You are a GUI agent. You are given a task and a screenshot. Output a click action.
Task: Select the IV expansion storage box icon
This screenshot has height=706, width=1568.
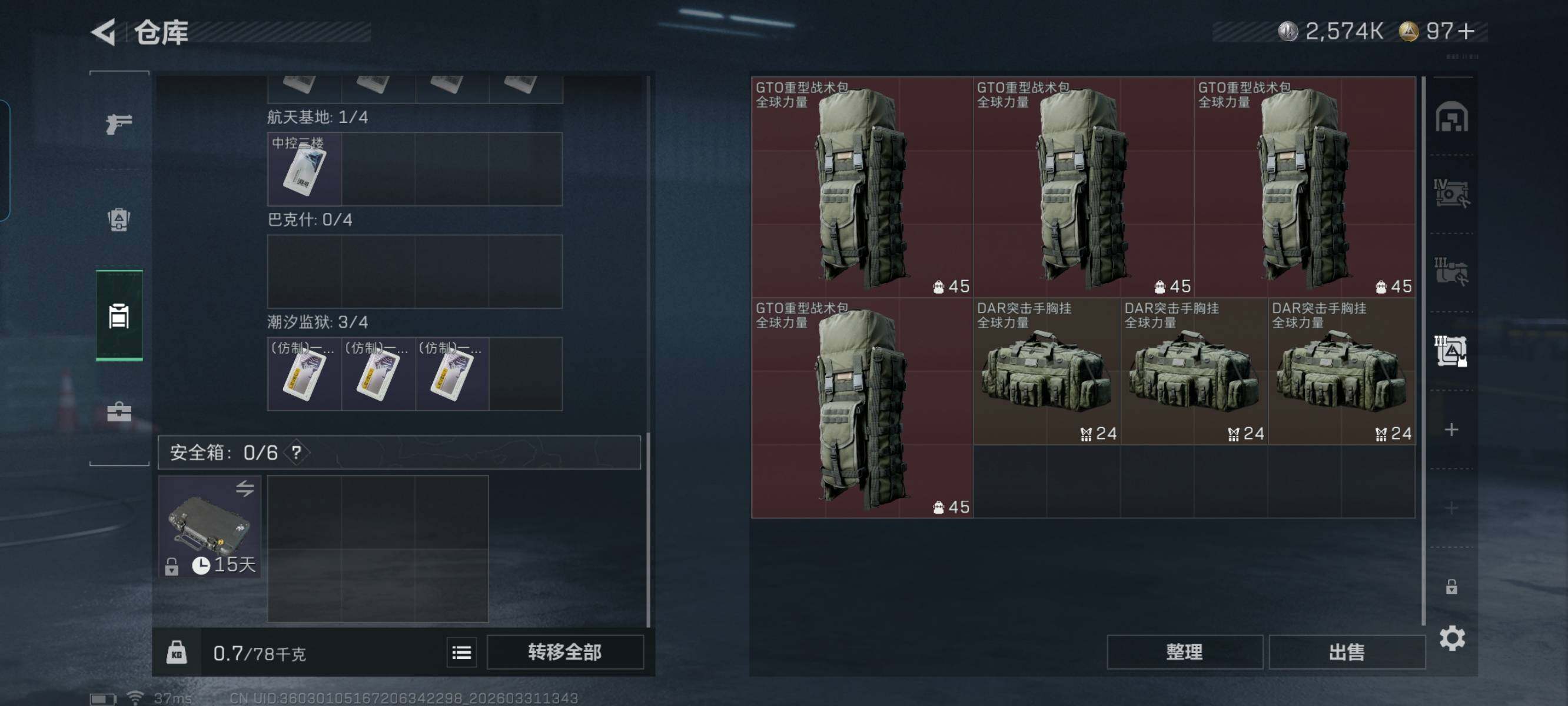click(1451, 194)
